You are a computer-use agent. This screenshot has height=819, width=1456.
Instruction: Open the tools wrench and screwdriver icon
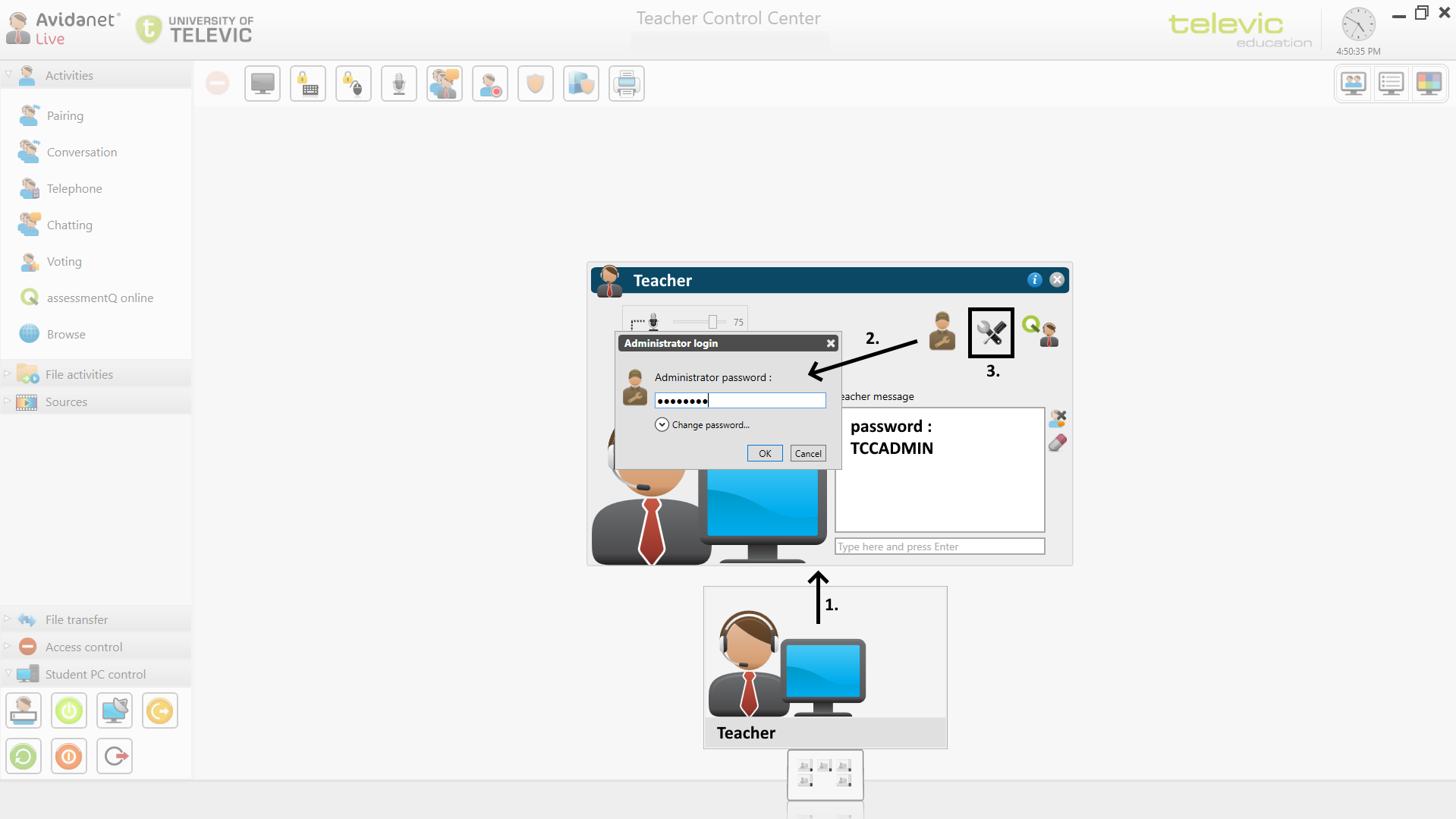[991, 332]
